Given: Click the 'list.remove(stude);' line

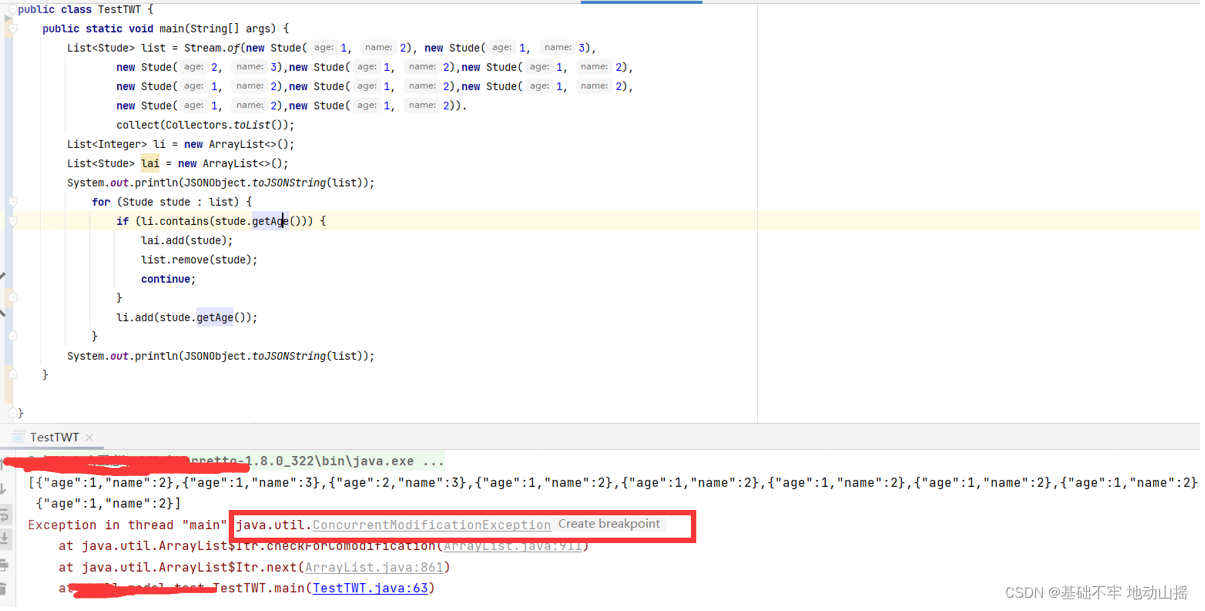Looking at the screenshot, I should click(199, 260).
